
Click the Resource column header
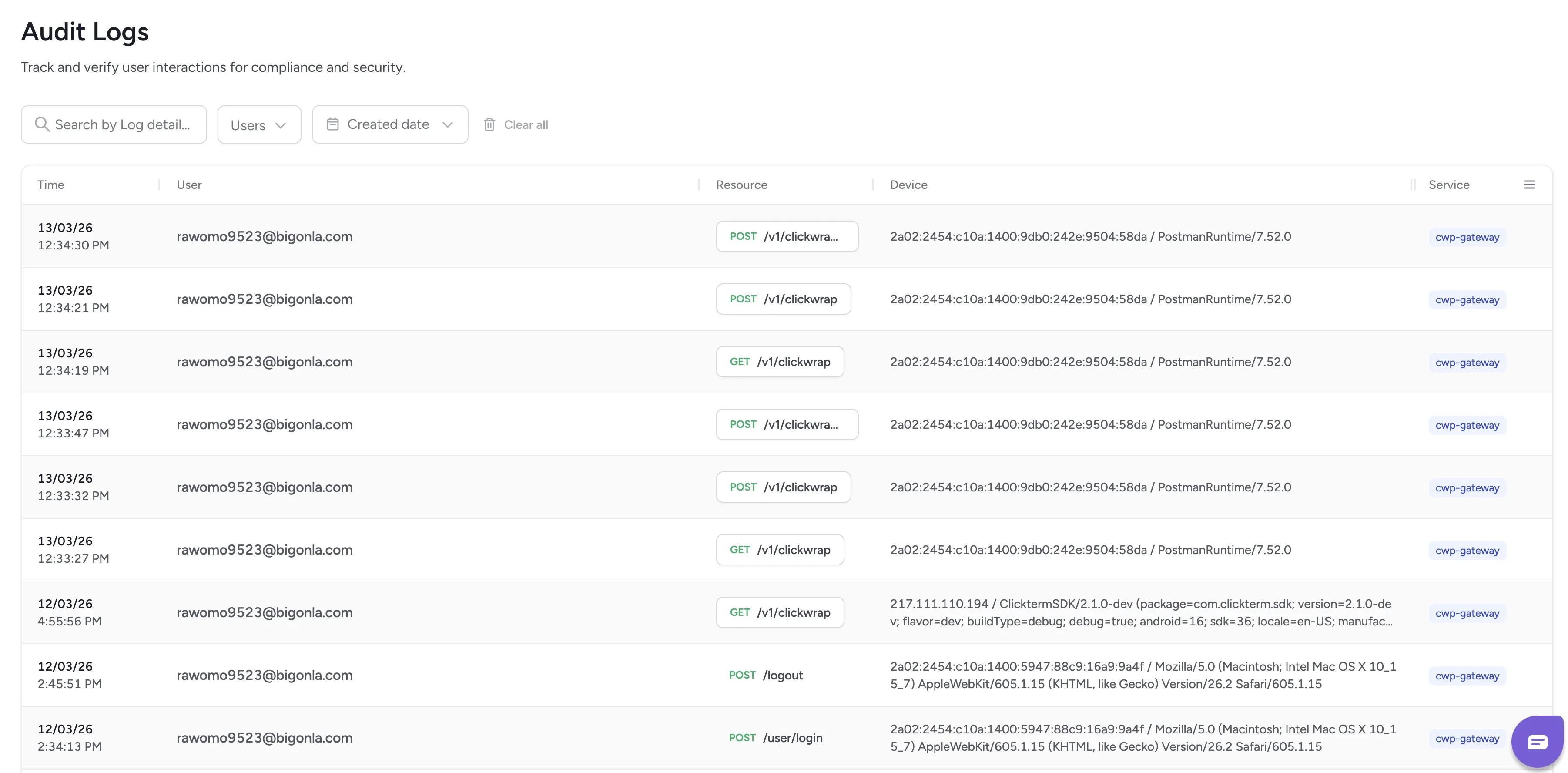[741, 184]
